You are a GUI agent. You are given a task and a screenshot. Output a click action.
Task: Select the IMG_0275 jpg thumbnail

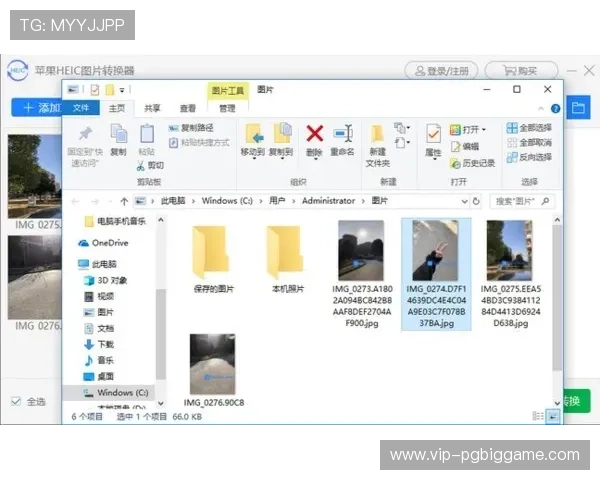510,251
